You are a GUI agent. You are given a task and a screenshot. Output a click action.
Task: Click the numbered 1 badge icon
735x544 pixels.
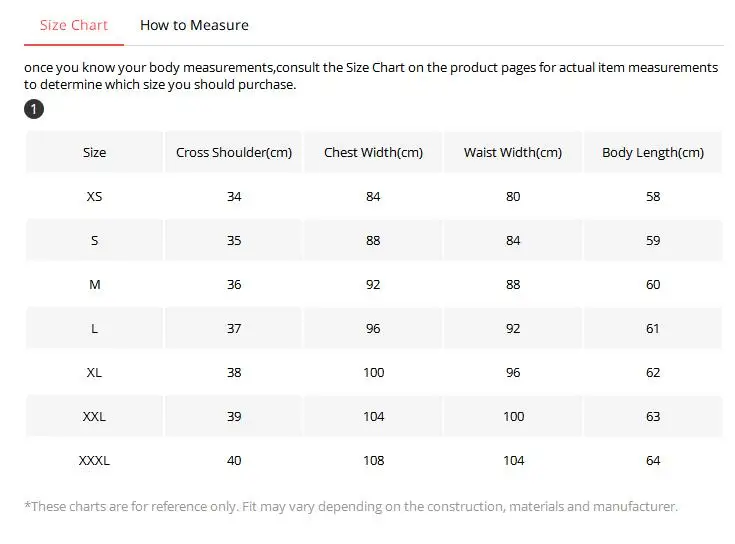click(34, 108)
